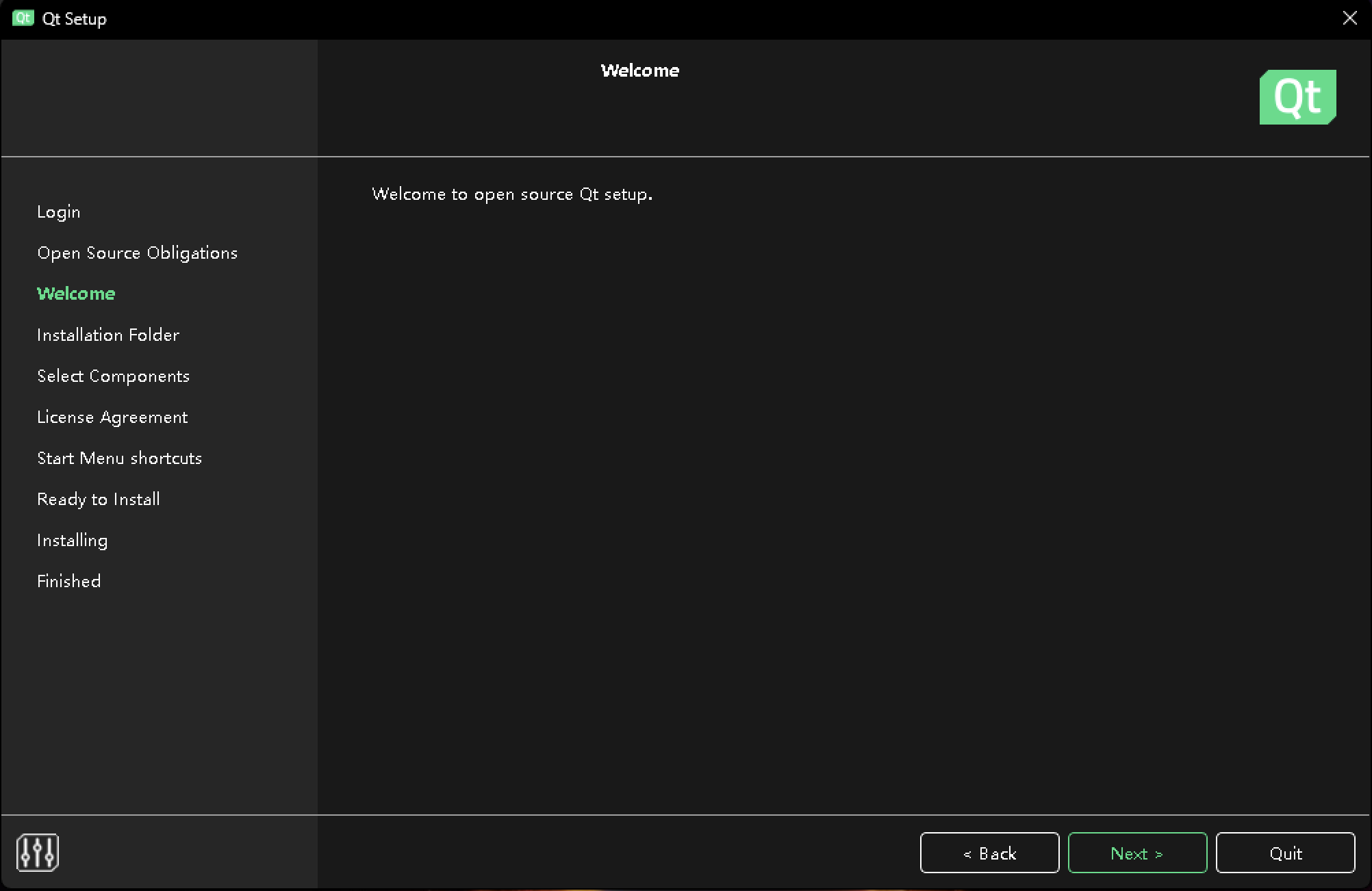Proceed by clicking Next

[x=1136, y=853]
